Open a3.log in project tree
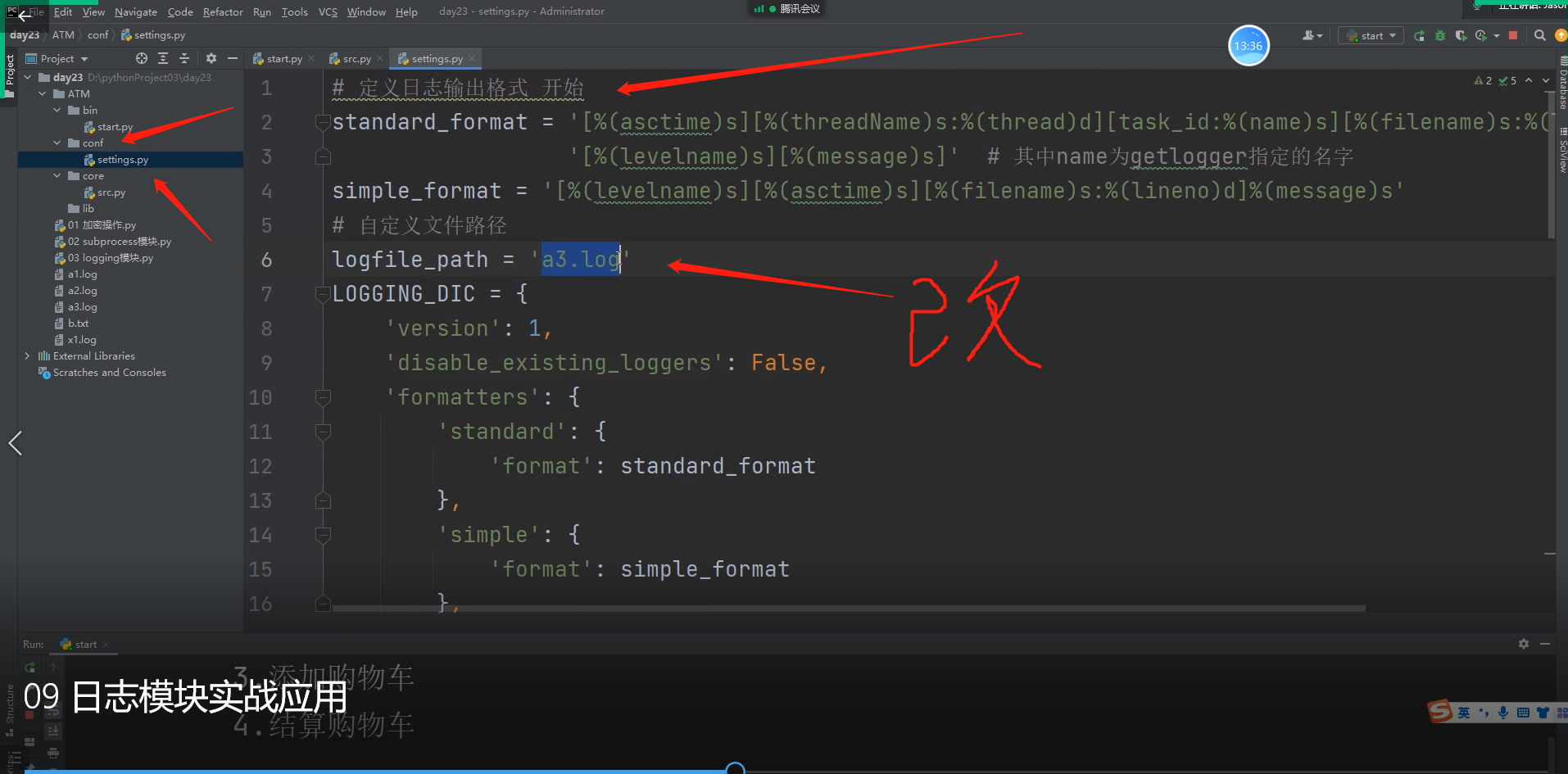Screen dimensions: 1568x774 click(x=82, y=307)
